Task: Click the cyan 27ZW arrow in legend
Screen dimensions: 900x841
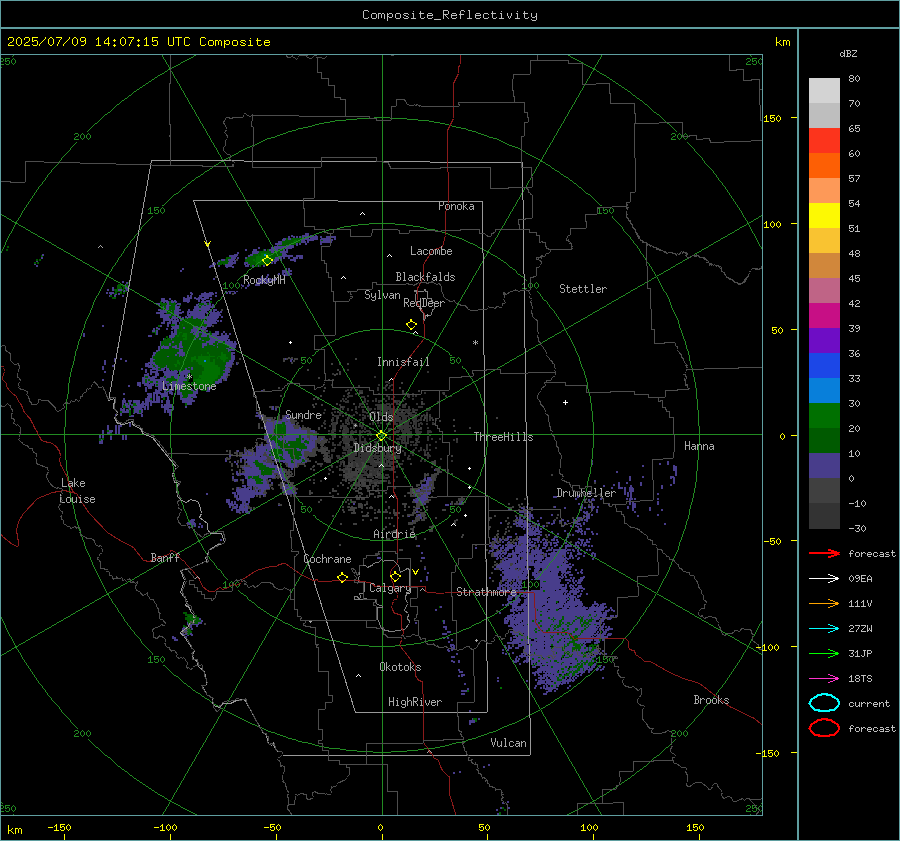Action: [x=824, y=629]
